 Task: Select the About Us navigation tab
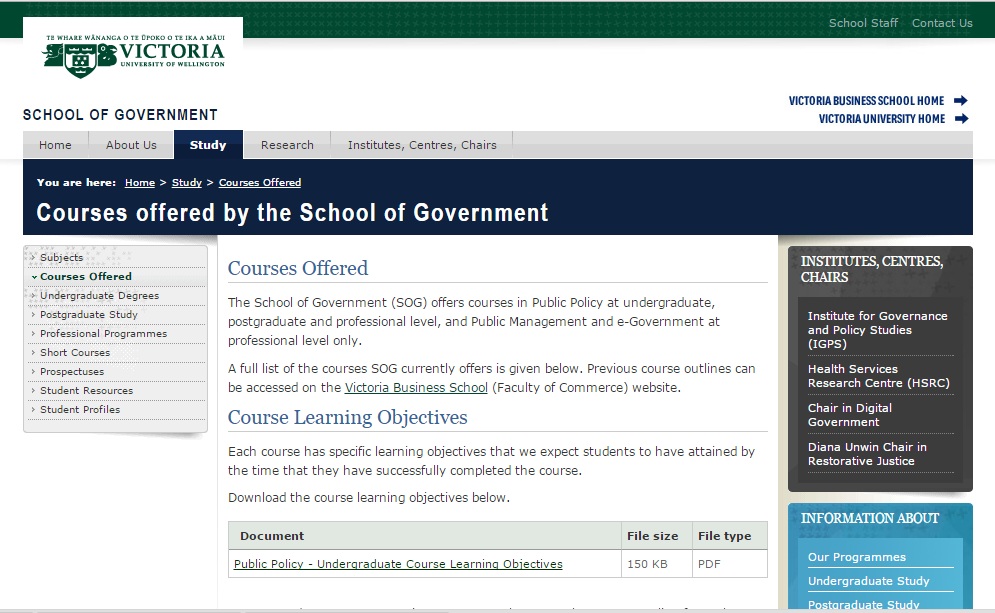[131, 145]
